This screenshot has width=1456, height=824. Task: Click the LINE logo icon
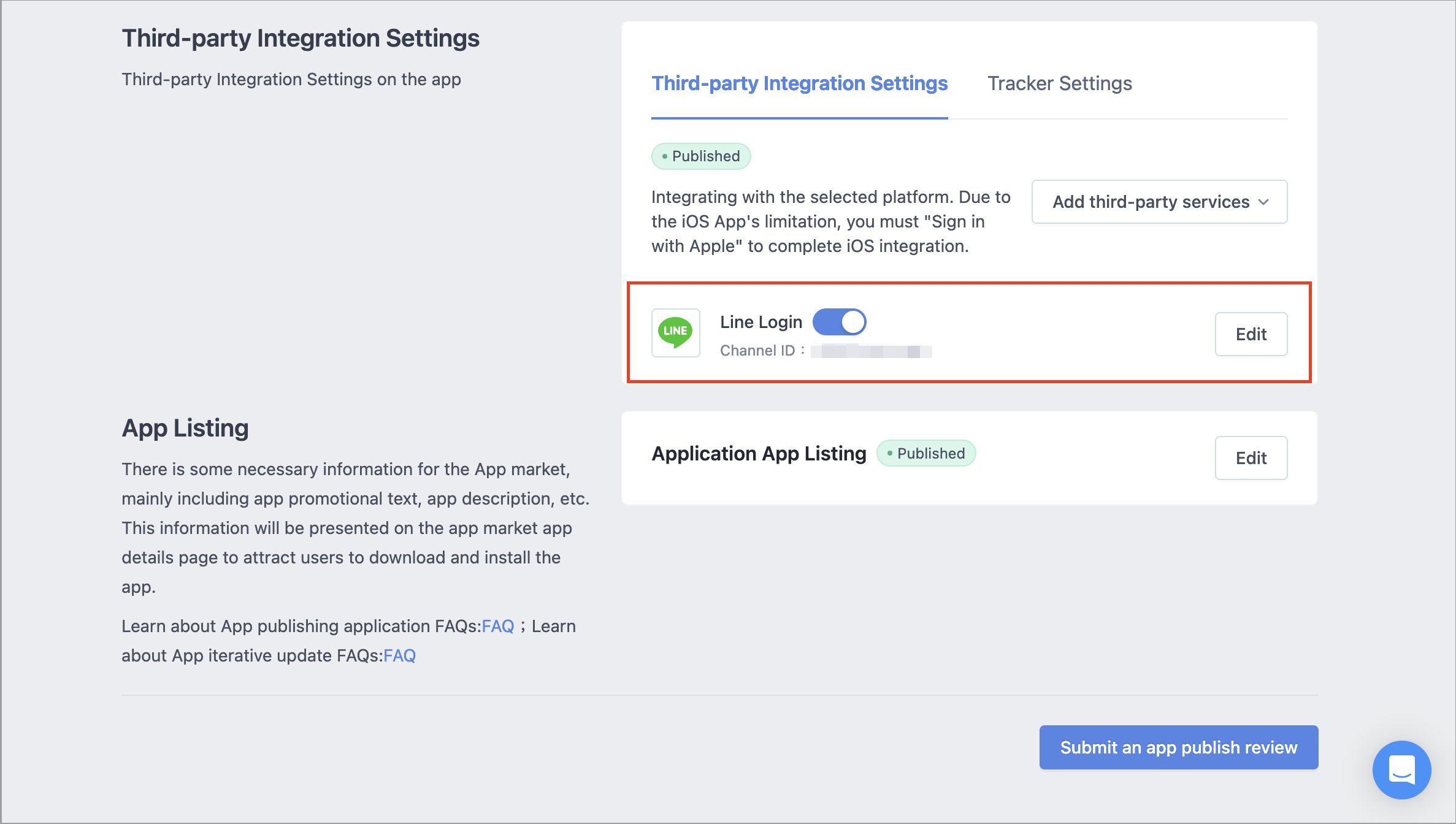pyautogui.click(x=675, y=333)
